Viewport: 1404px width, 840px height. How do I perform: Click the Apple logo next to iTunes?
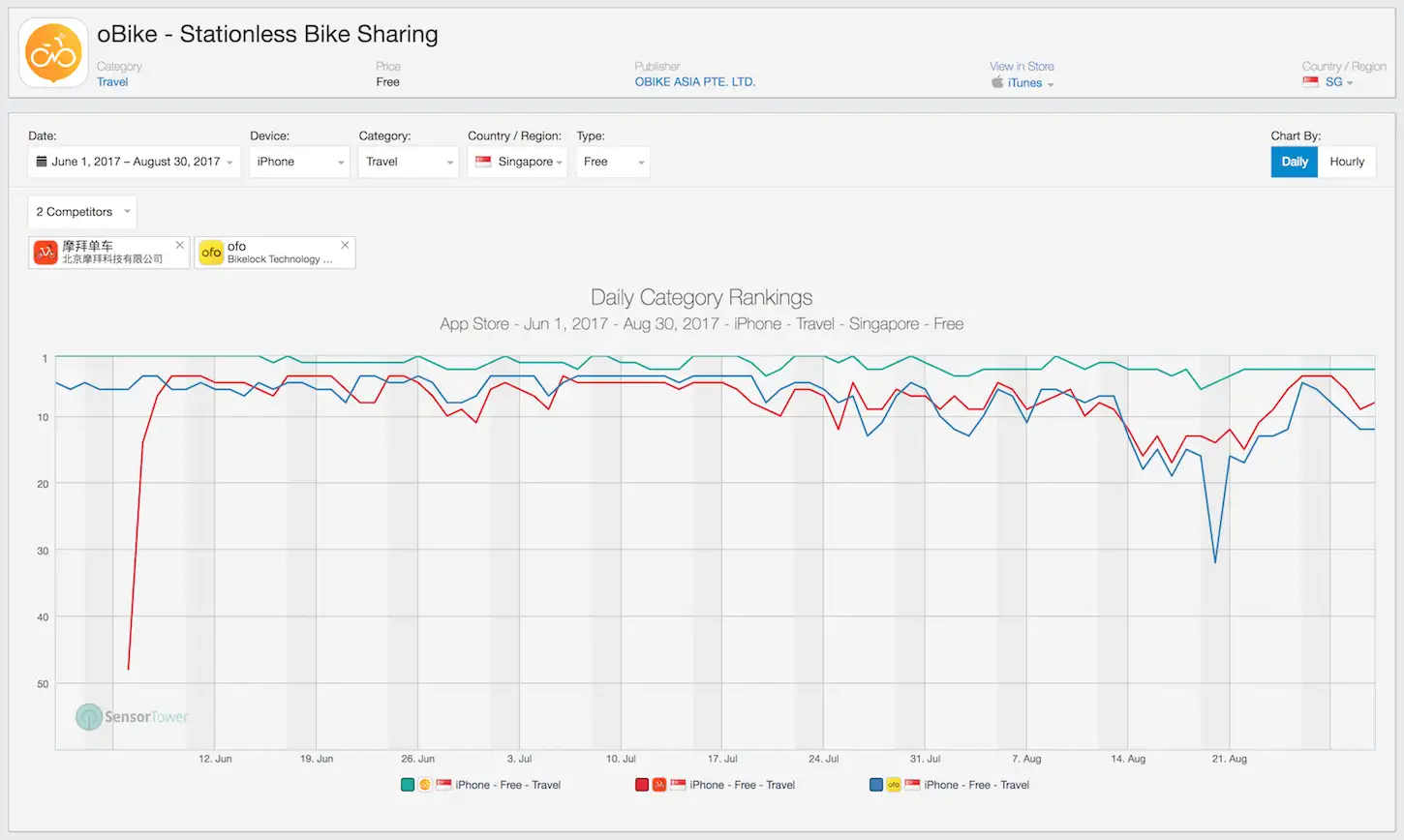(997, 82)
